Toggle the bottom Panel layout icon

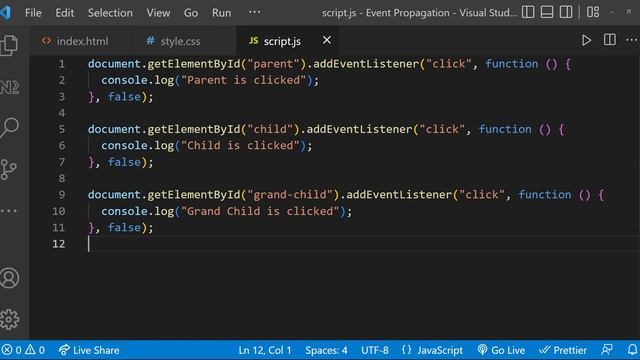pos(547,12)
